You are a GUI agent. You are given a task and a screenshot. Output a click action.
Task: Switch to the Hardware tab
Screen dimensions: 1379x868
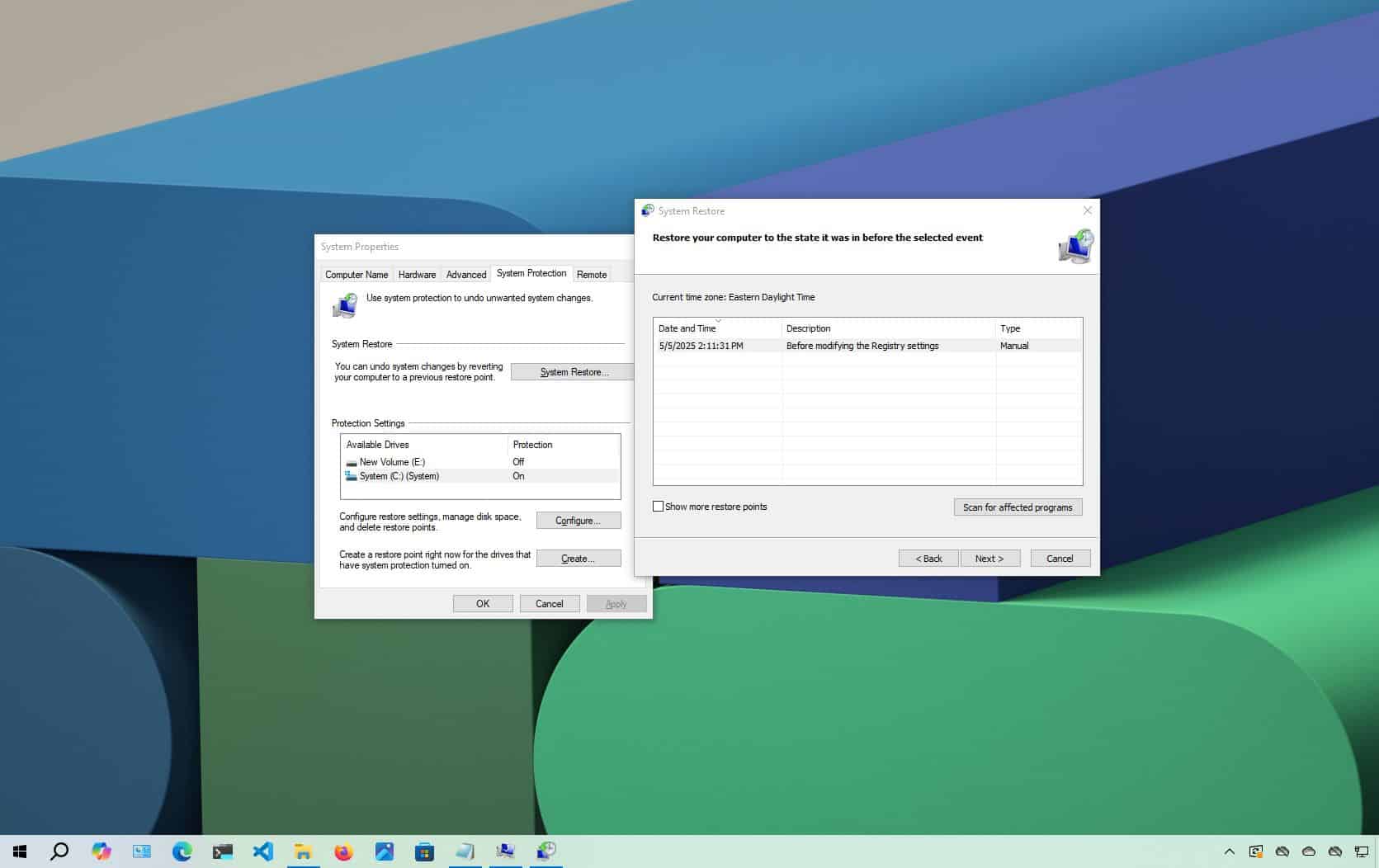pyautogui.click(x=417, y=274)
